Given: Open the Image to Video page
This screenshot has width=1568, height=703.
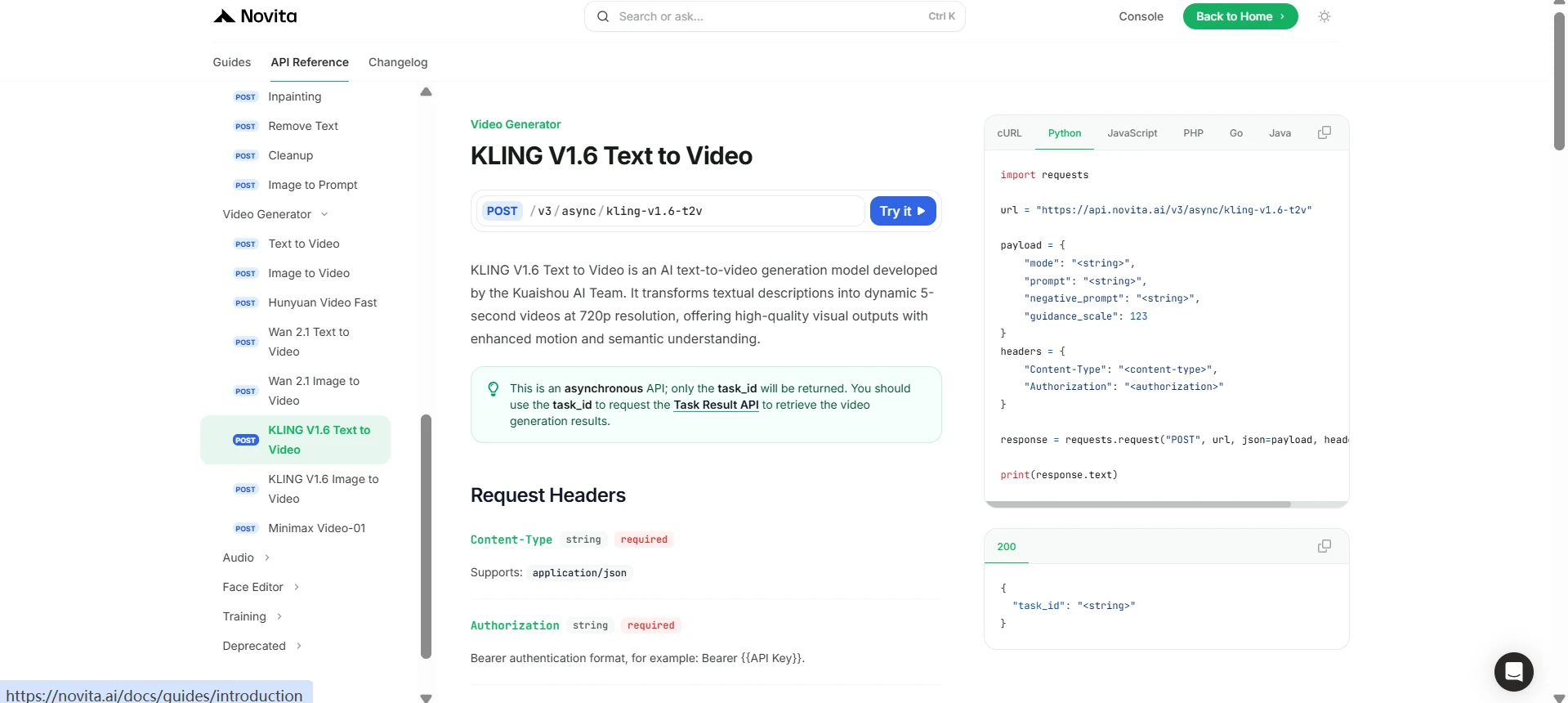Looking at the screenshot, I should (309, 273).
